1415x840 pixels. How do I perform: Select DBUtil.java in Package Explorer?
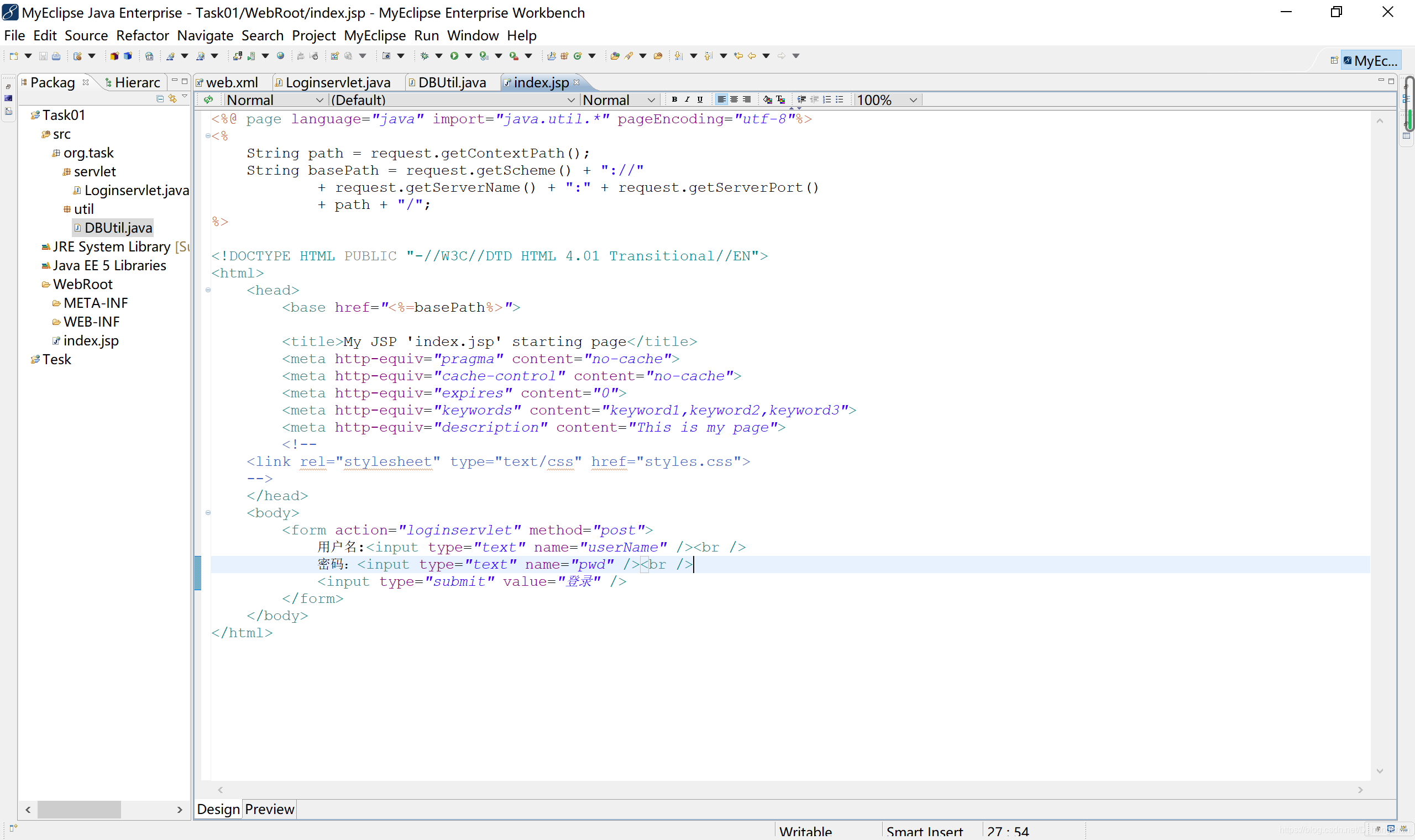113,228
